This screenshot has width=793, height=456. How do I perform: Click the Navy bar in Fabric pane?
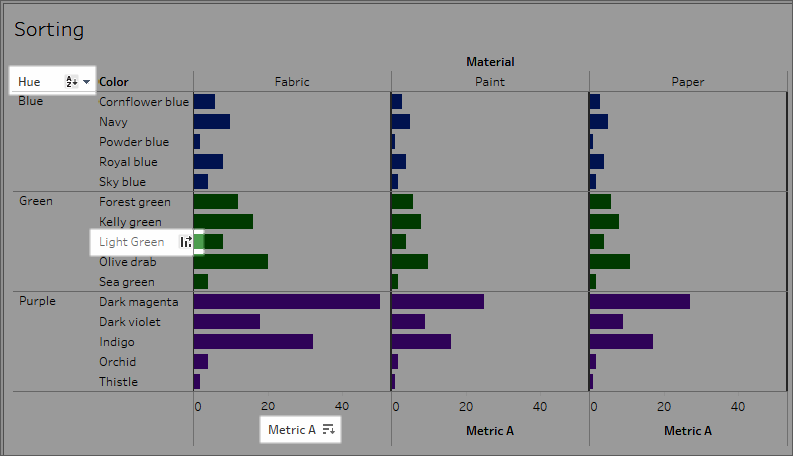212,122
